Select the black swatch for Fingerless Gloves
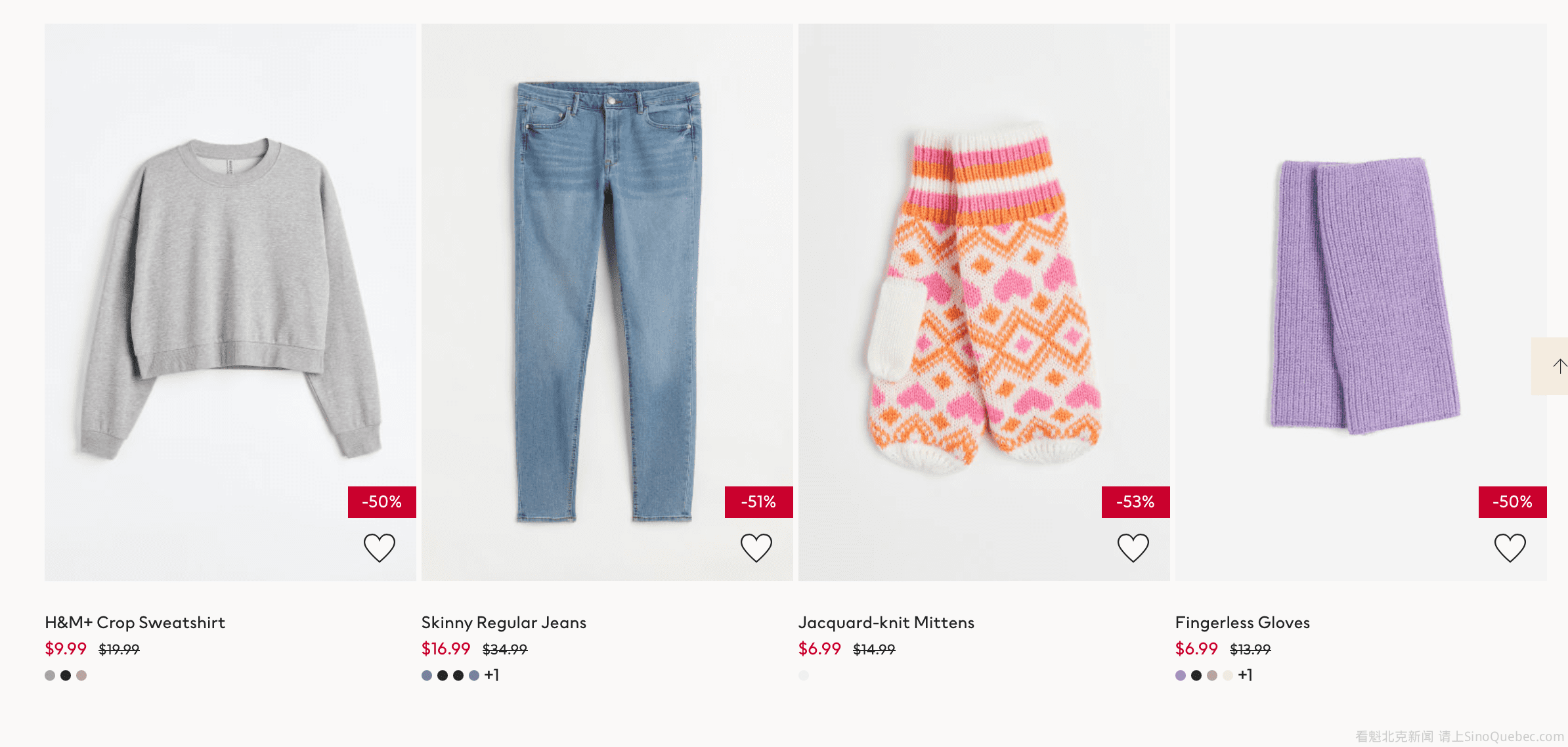Viewport: 1568px width, 747px height. coord(1196,675)
